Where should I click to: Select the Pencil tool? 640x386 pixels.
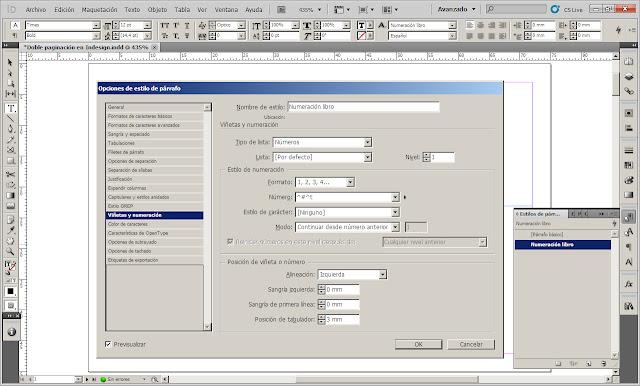point(10,140)
